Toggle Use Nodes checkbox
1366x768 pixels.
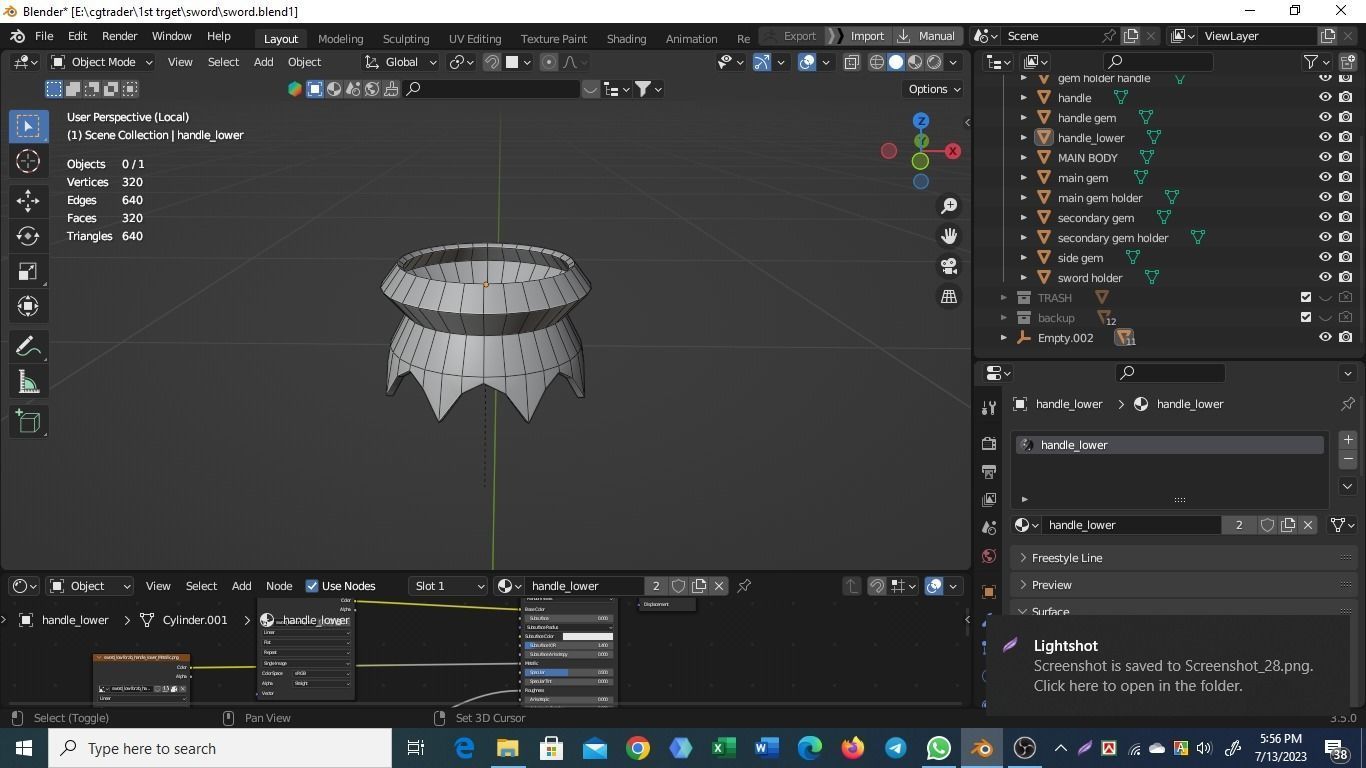[312, 586]
